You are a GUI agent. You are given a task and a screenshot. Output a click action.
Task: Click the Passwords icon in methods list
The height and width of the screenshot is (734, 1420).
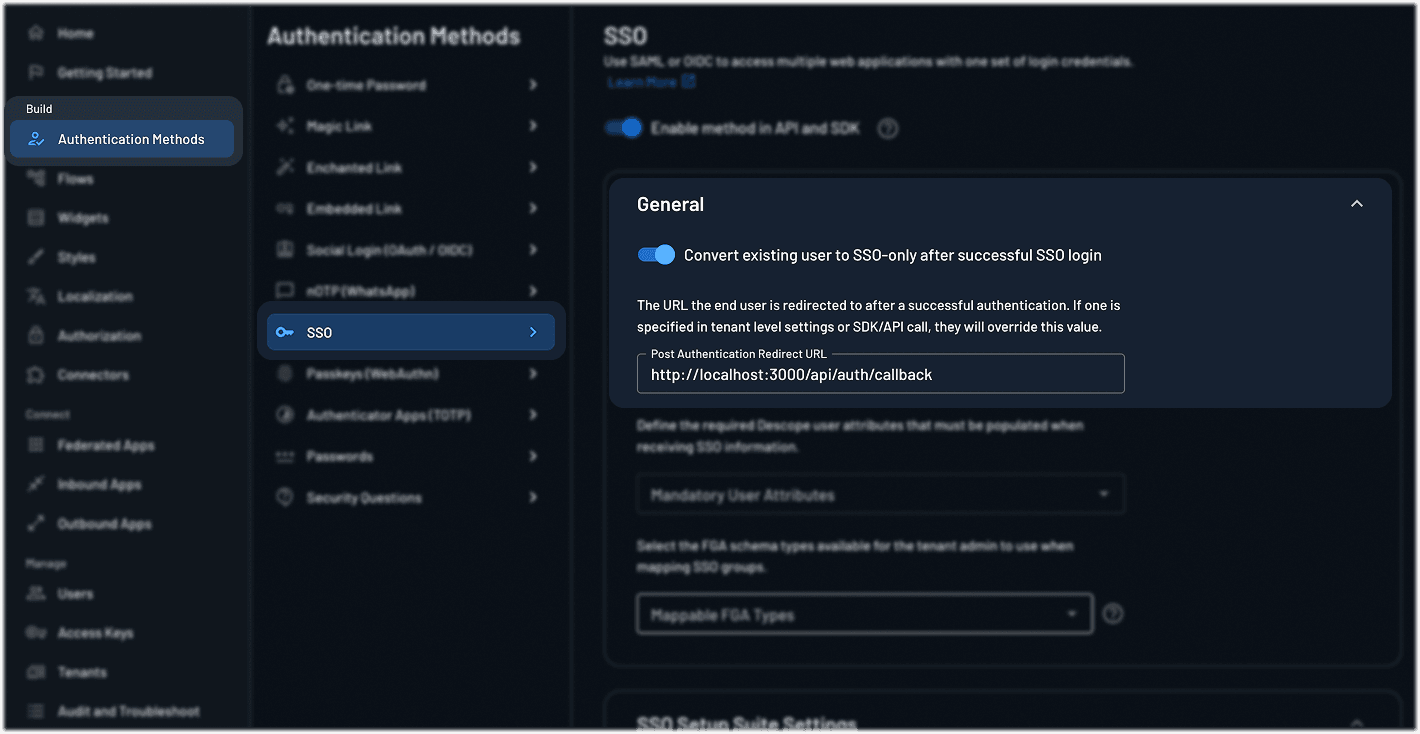(x=285, y=456)
